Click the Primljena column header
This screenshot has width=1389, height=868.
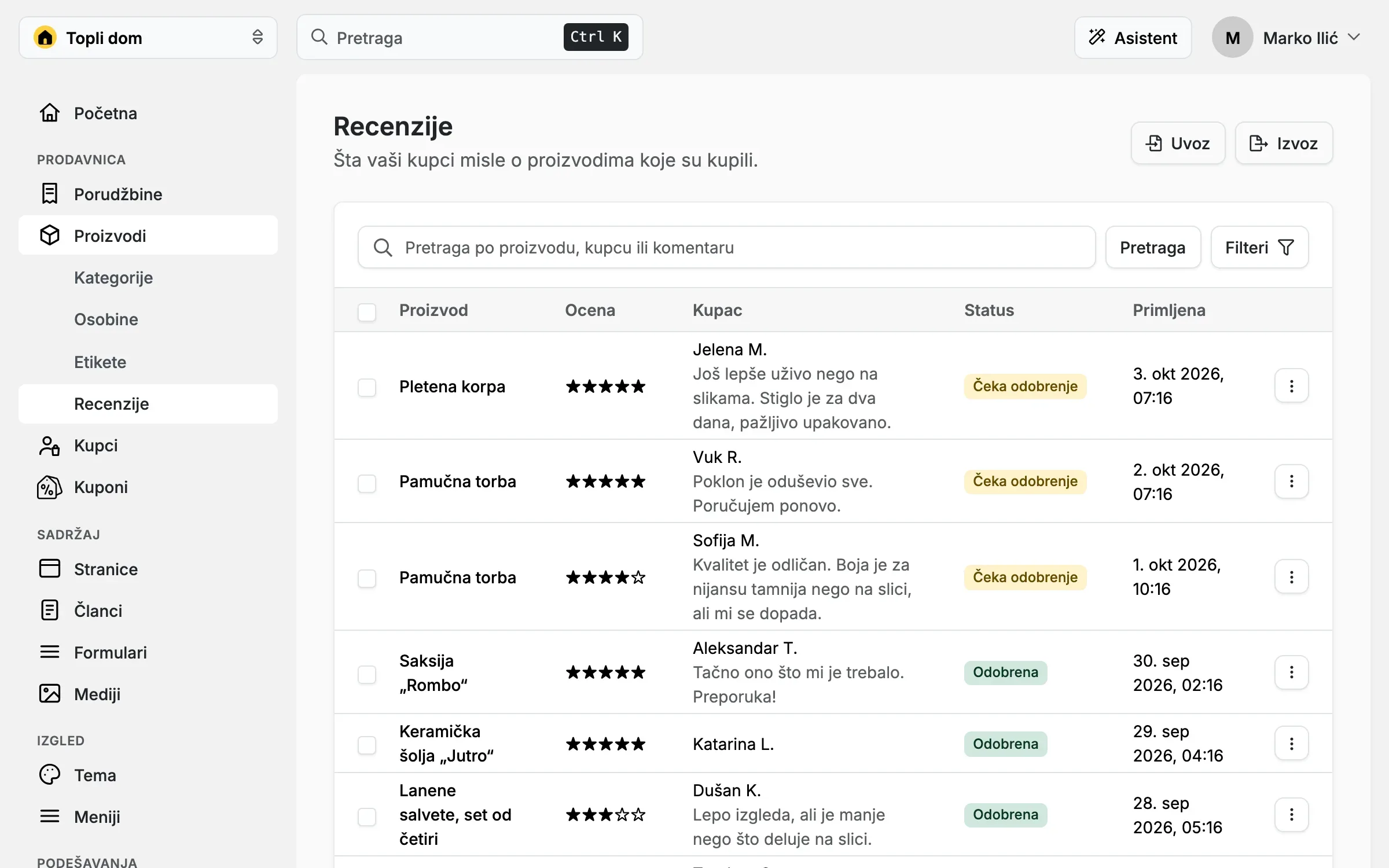coord(1169,310)
